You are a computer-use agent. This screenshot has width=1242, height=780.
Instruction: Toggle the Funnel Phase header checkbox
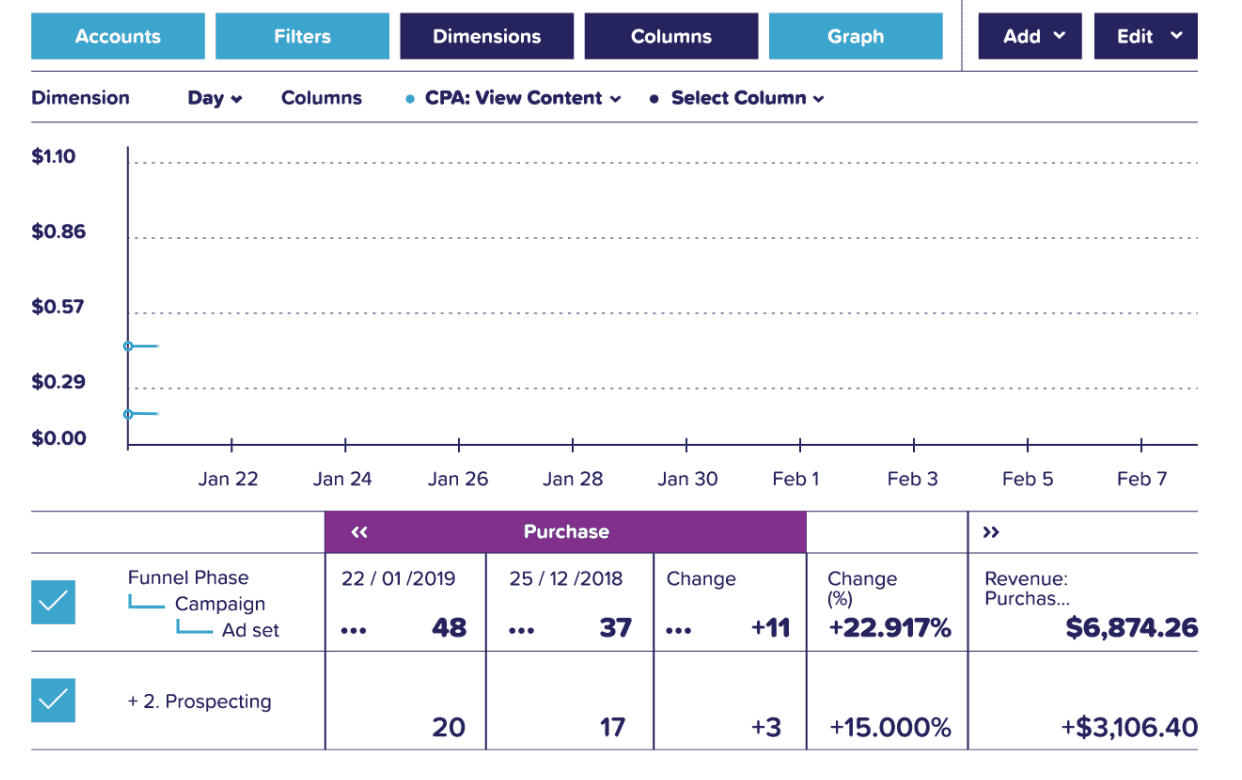coord(53,602)
